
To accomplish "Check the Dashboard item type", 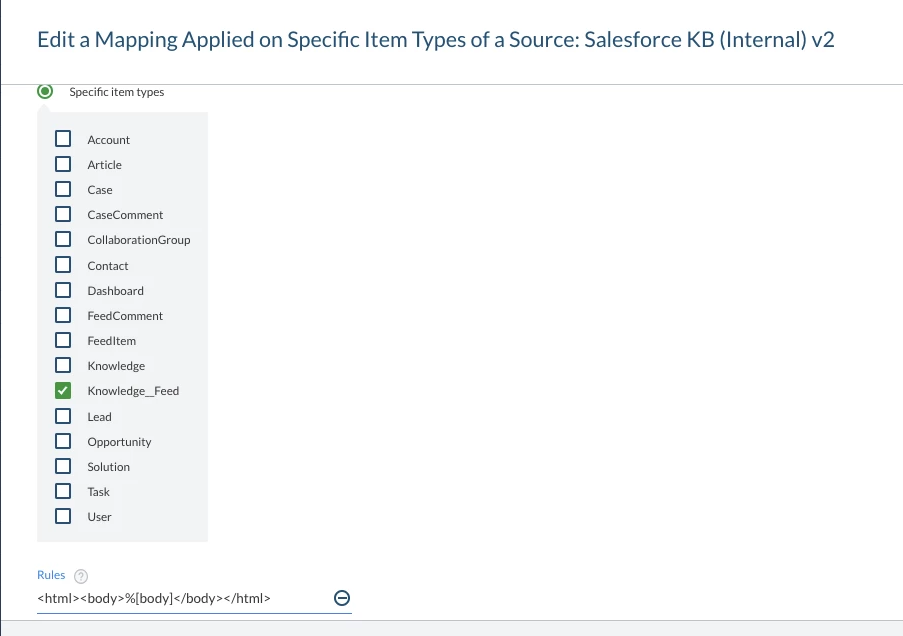I will click(x=63, y=289).
